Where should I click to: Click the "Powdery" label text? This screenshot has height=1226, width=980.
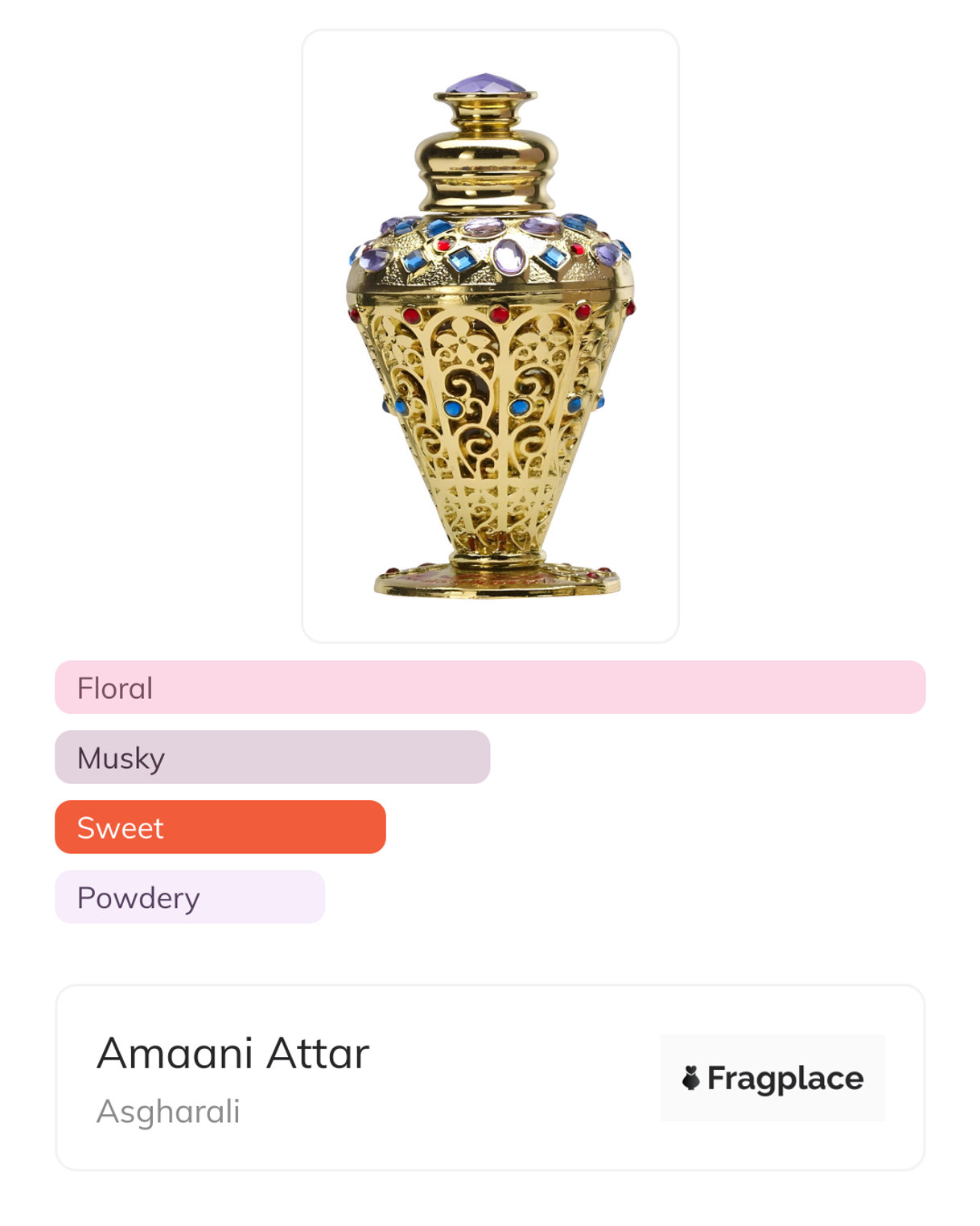[x=138, y=898]
